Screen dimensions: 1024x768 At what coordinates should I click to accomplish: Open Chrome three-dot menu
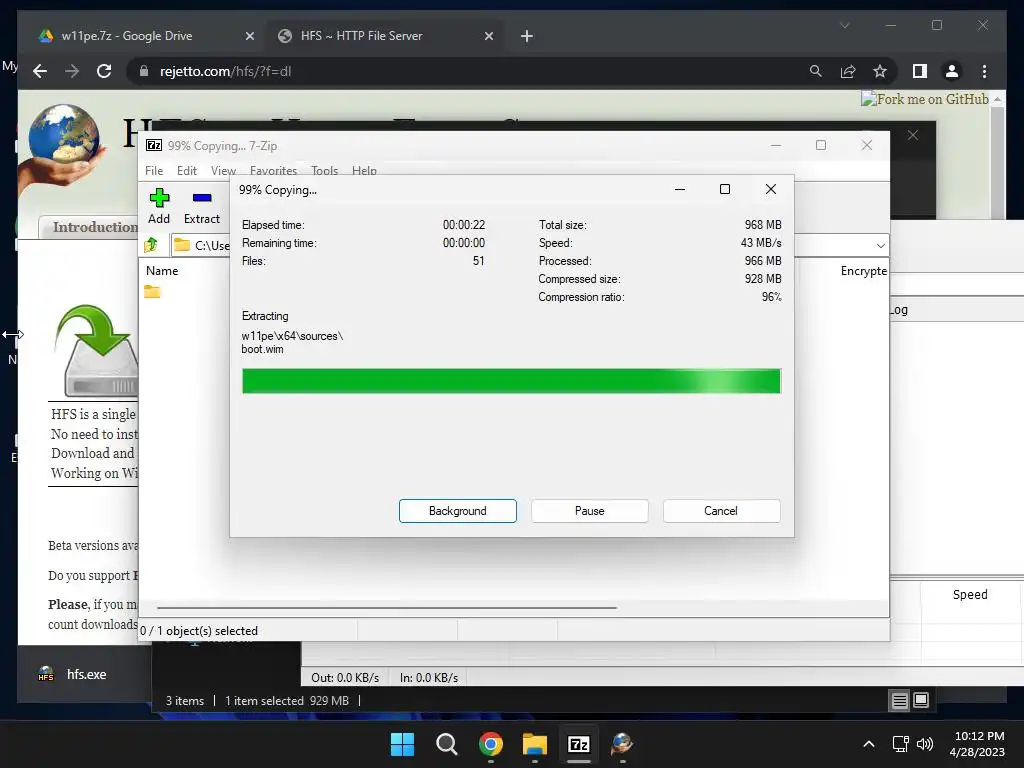coord(984,71)
